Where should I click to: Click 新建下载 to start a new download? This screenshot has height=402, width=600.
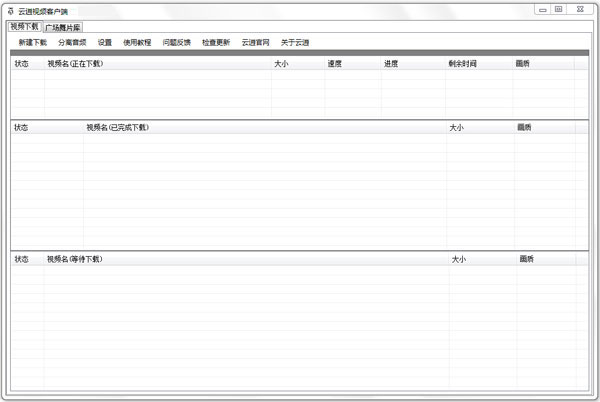click(32, 43)
